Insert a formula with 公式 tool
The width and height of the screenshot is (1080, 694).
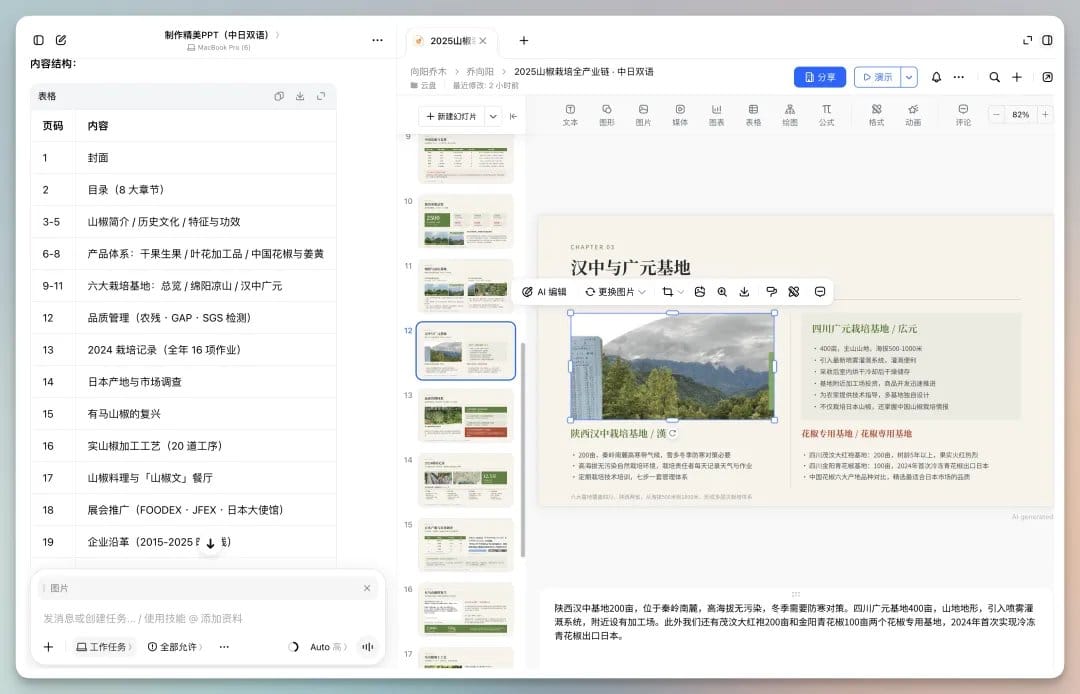coord(827,115)
